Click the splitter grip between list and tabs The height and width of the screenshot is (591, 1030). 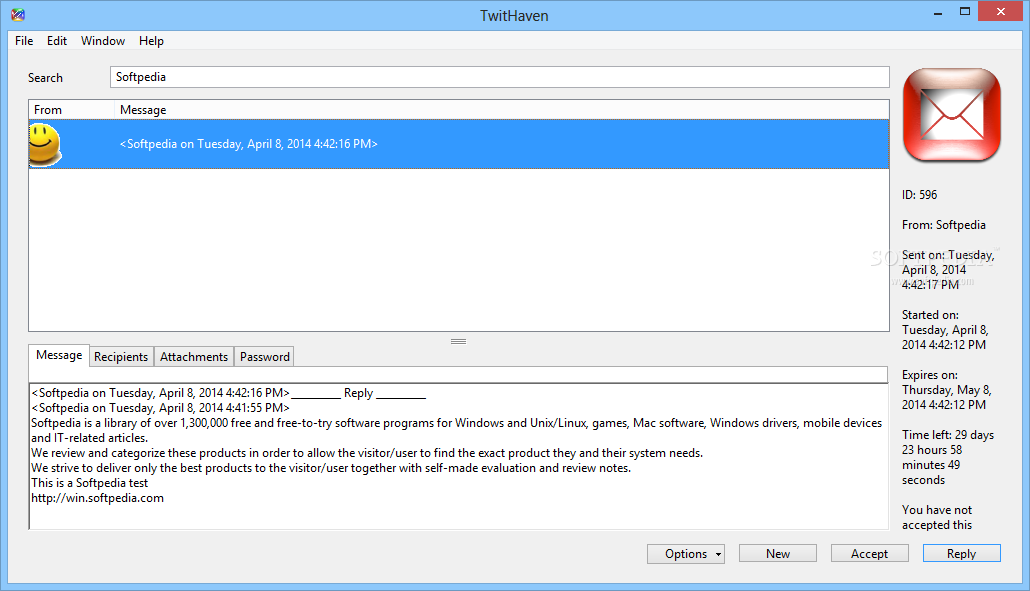click(459, 341)
